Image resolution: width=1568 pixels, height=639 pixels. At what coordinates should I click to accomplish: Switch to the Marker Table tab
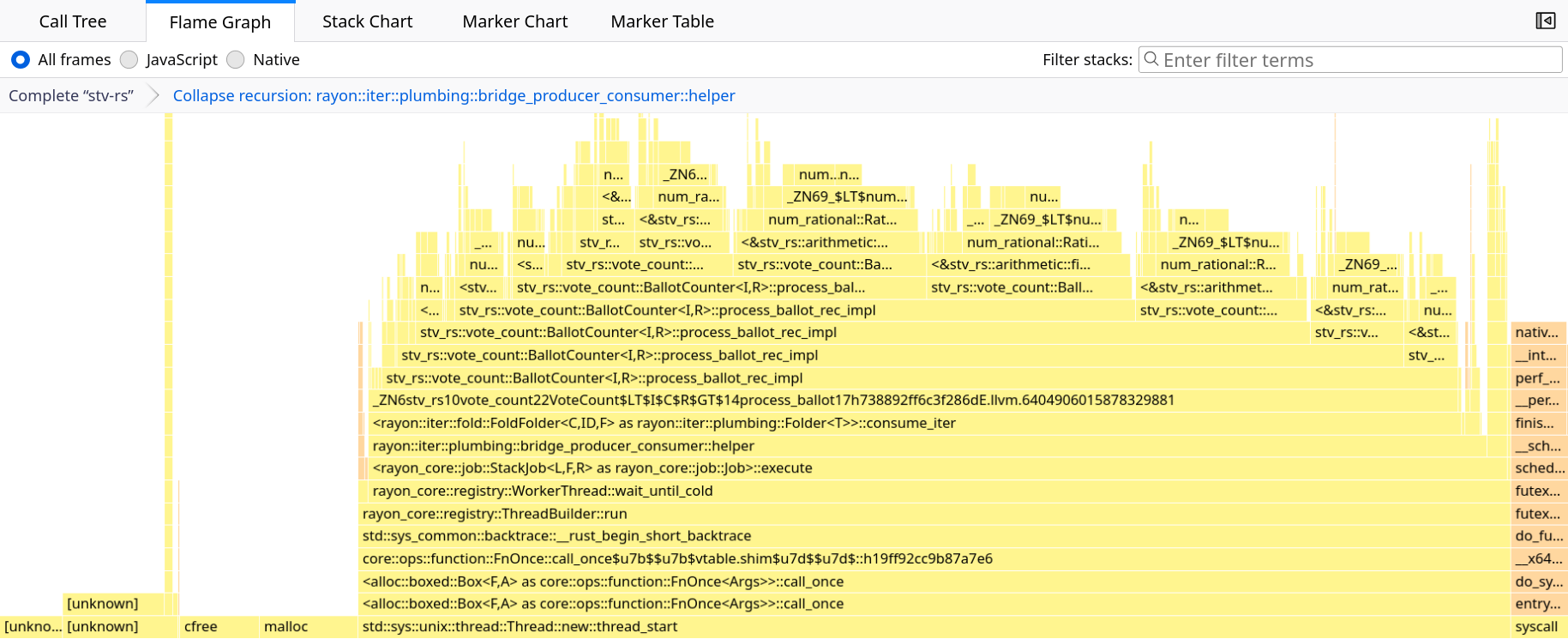662,21
